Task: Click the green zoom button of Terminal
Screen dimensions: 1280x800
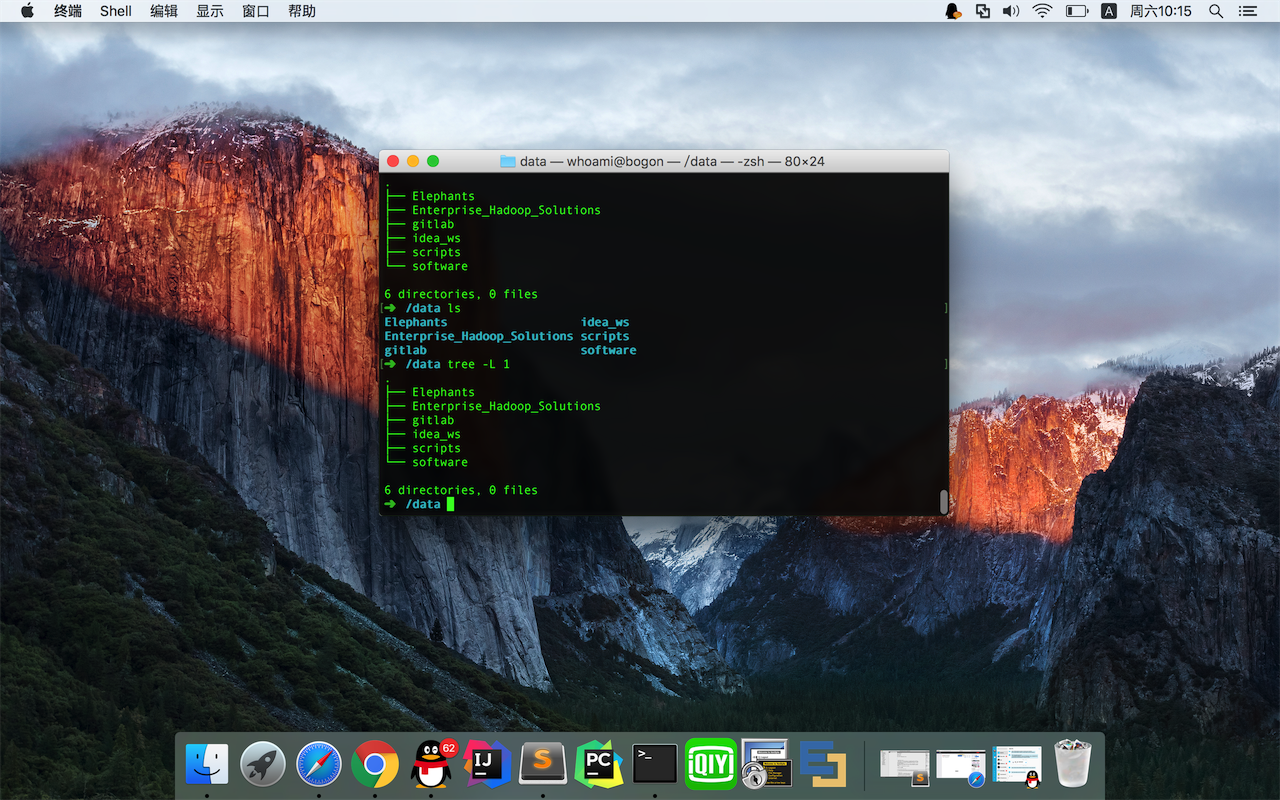Action: click(x=433, y=161)
